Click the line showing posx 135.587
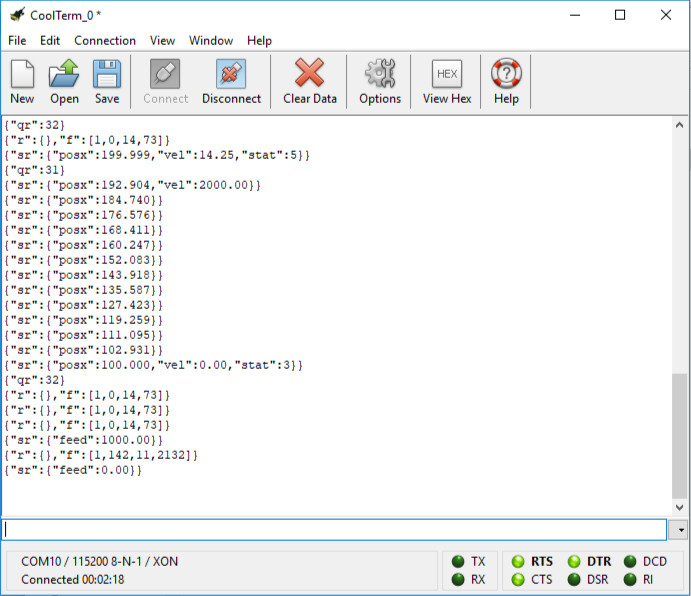The image size is (691, 596). (84, 290)
